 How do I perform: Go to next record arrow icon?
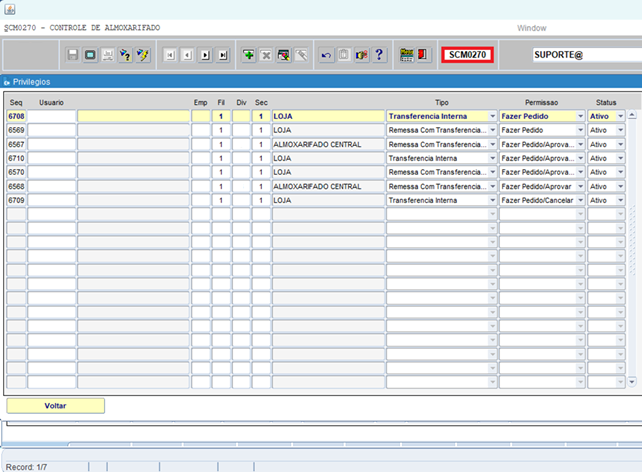click(x=205, y=55)
